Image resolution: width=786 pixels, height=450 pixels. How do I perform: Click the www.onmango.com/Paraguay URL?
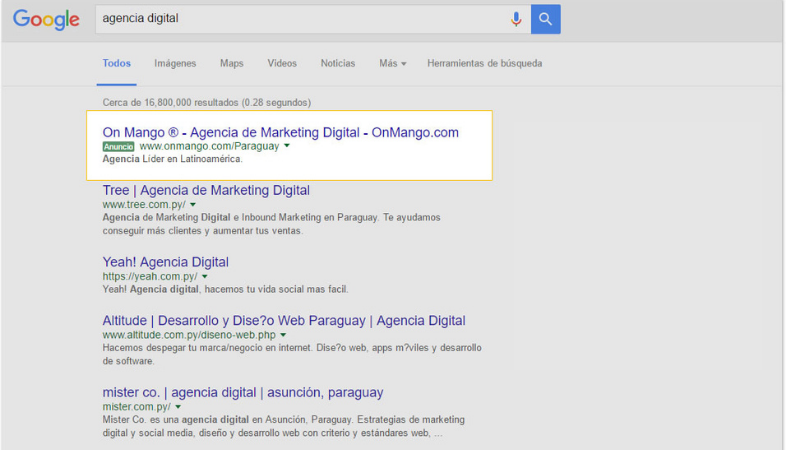pyautogui.click(x=209, y=146)
